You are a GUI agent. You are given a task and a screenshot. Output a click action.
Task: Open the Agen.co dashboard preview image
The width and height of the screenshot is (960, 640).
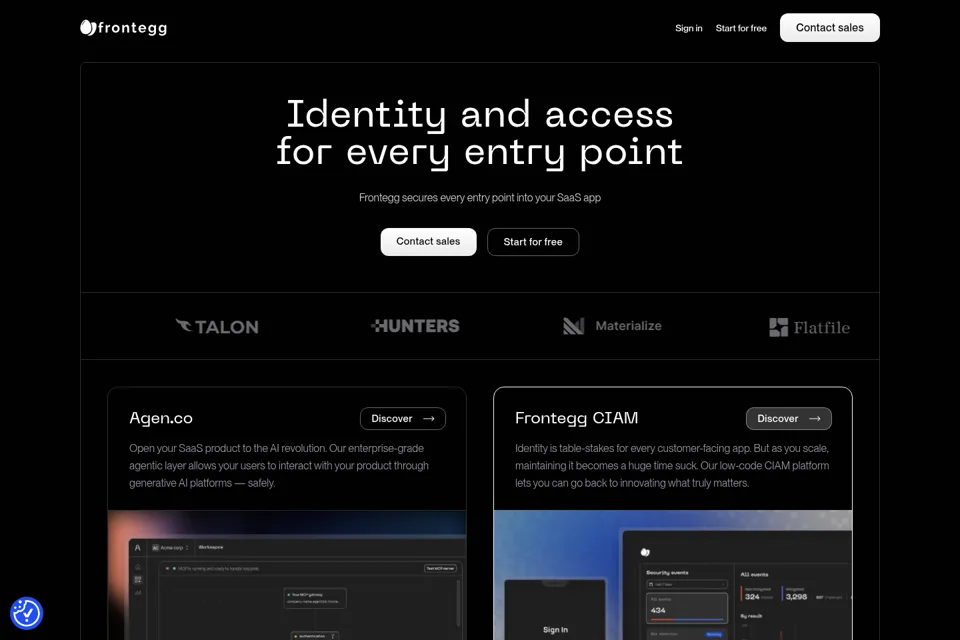click(x=287, y=575)
